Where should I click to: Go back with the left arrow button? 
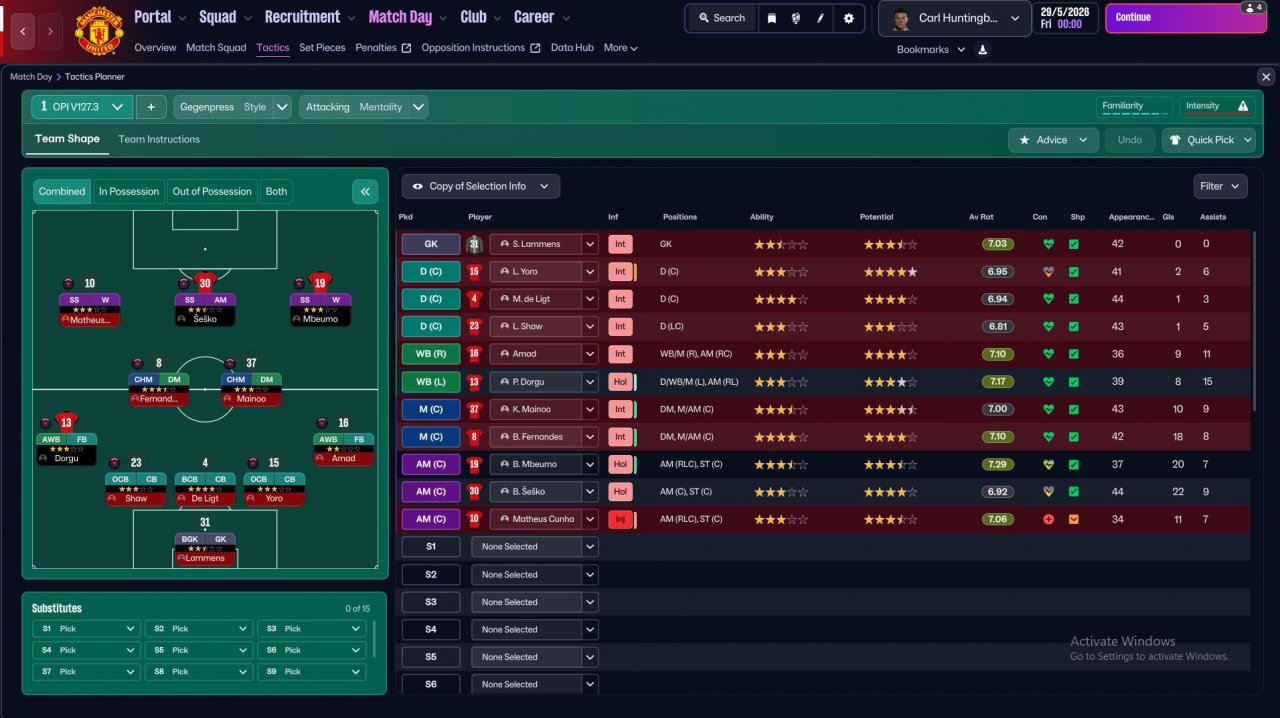click(x=24, y=32)
